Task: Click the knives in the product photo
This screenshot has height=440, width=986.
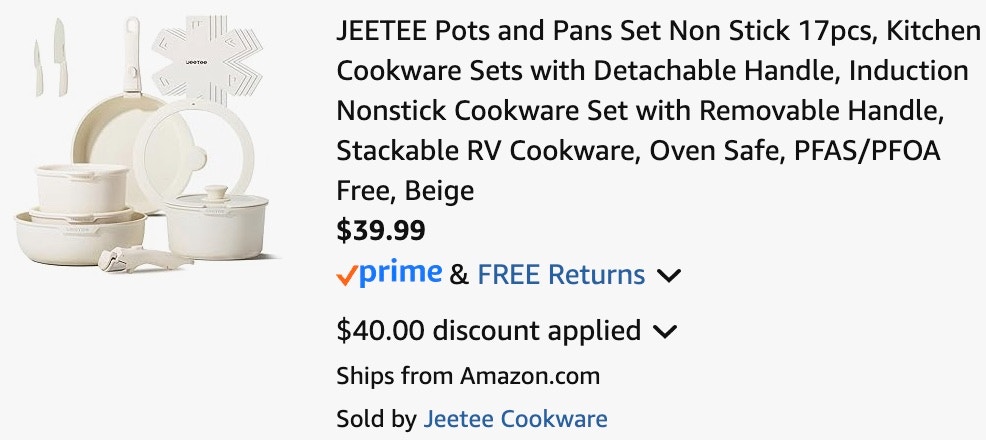Action: 50,62
